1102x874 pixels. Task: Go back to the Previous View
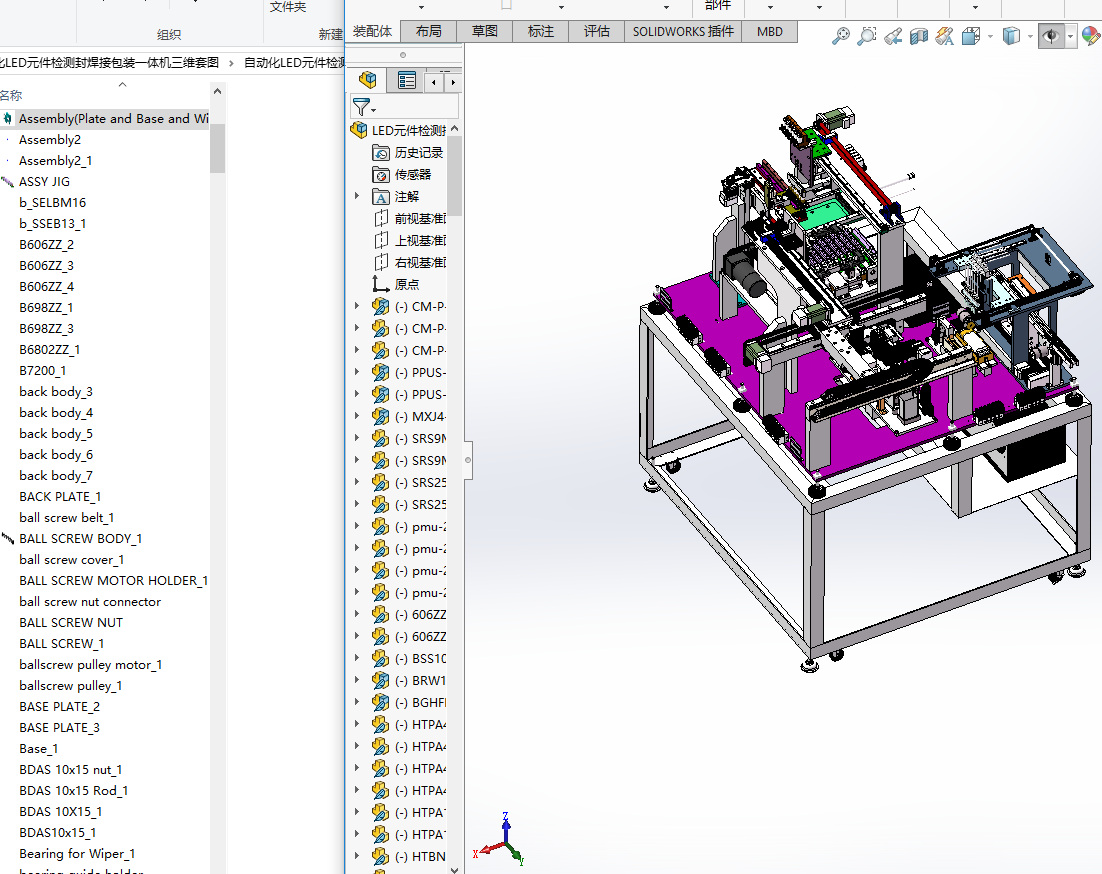click(x=893, y=36)
